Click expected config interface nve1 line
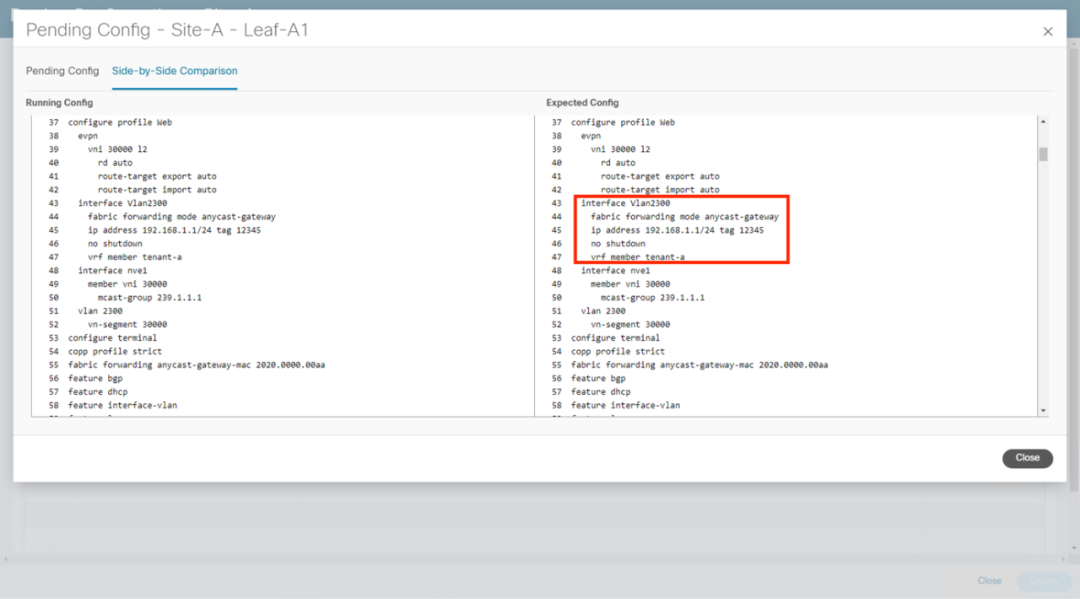The height and width of the screenshot is (599, 1080). coord(615,271)
